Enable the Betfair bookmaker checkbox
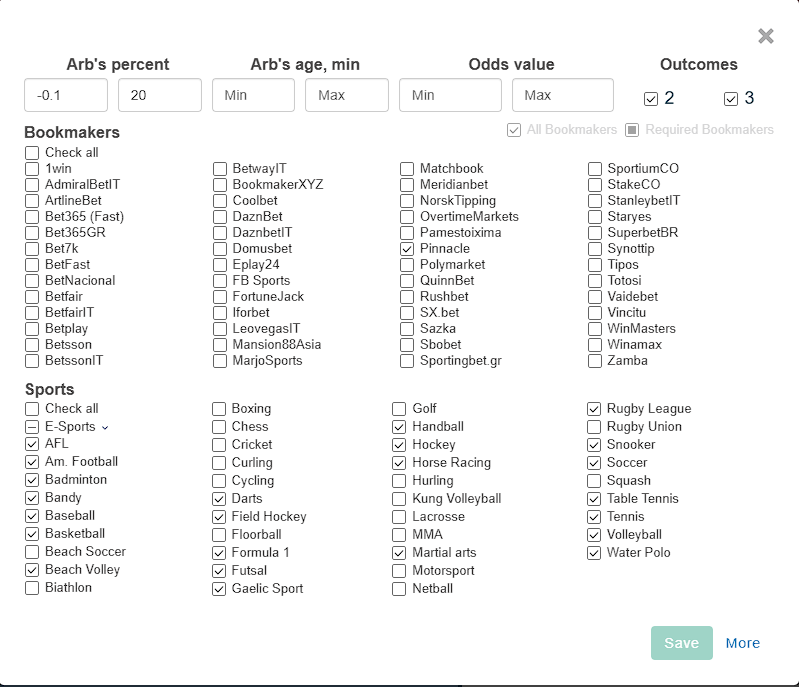Image resolution: width=799 pixels, height=687 pixels. (33, 297)
